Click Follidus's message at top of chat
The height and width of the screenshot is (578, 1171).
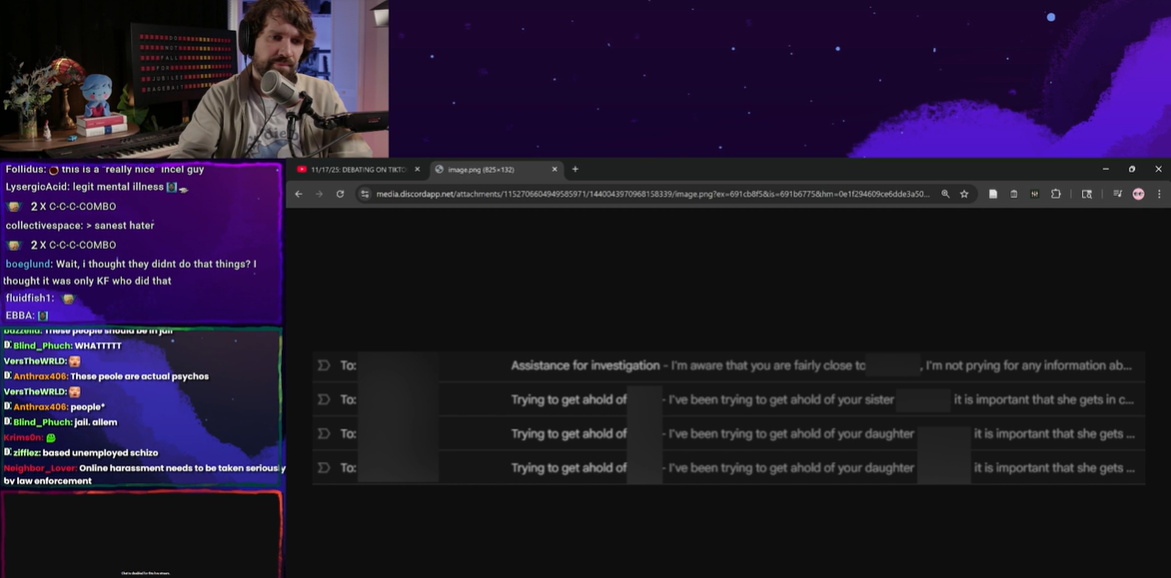[105, 170]
